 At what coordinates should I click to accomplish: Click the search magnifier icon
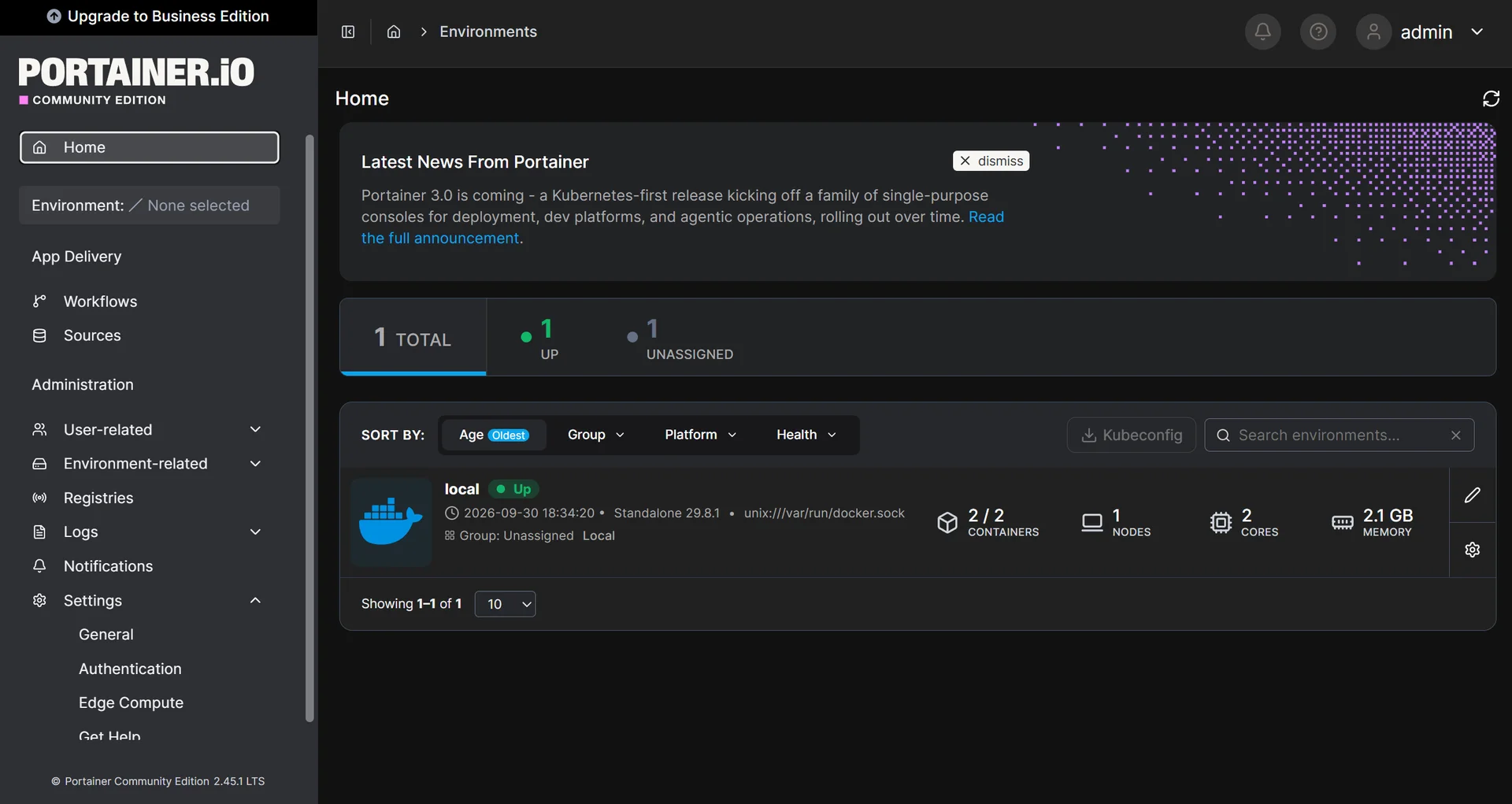click(x=1223, y=435)
